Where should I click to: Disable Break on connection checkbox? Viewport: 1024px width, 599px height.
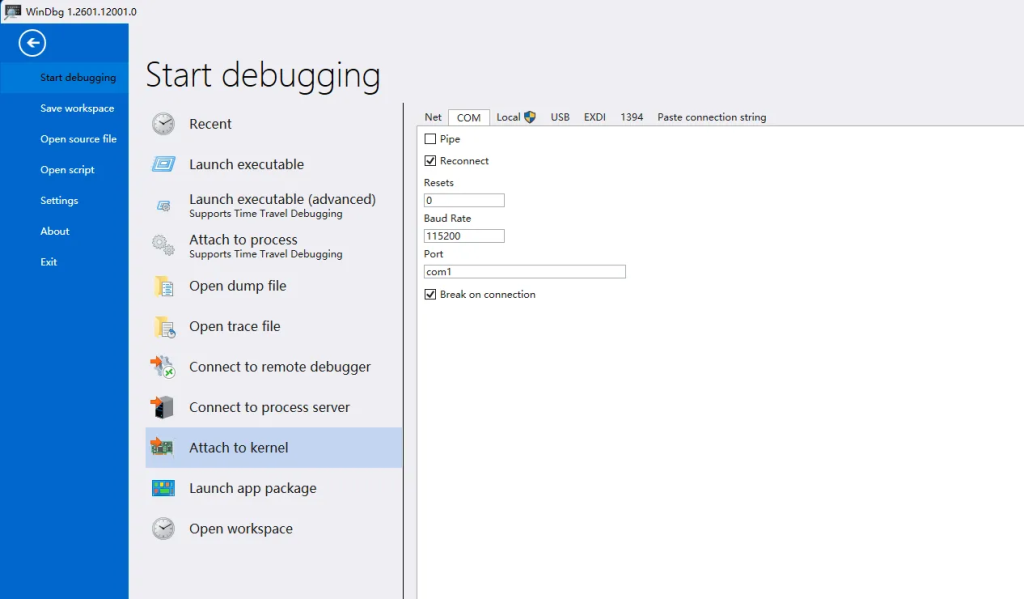click(430, 295)
